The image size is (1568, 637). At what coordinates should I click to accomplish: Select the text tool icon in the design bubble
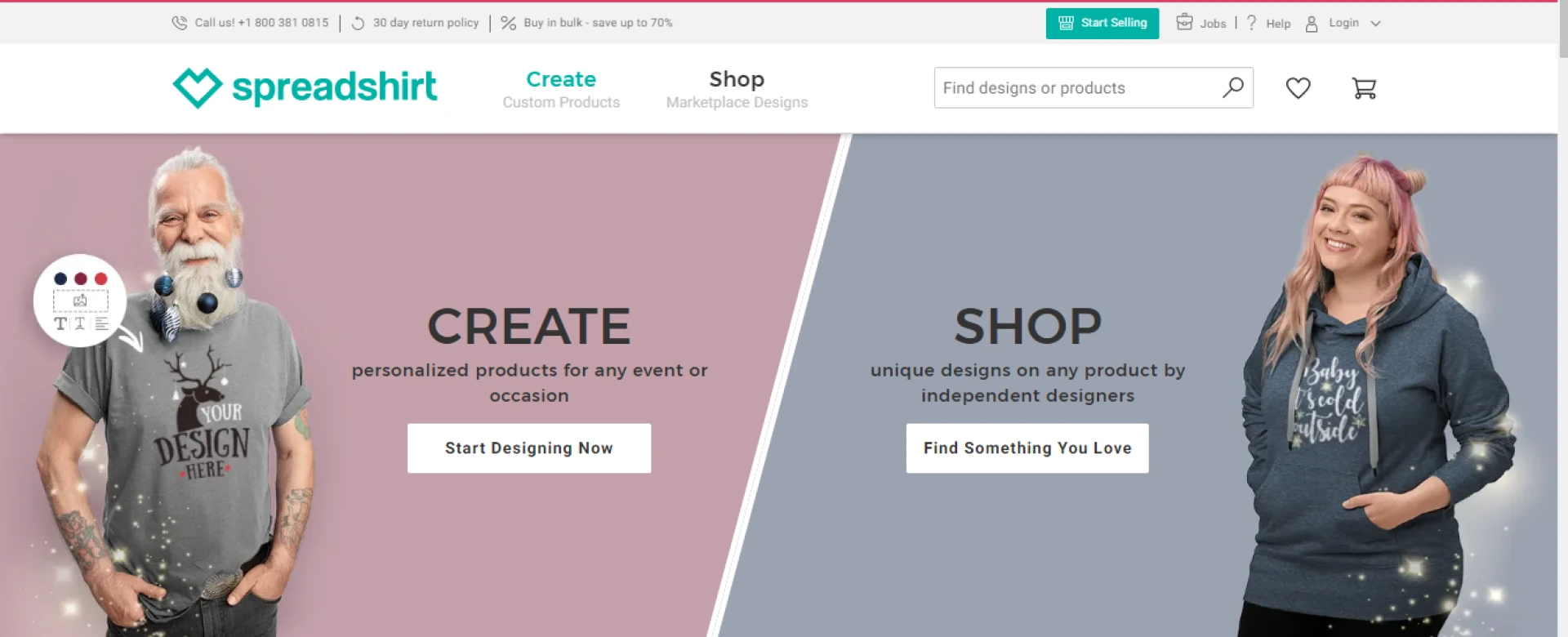[61, 323]
